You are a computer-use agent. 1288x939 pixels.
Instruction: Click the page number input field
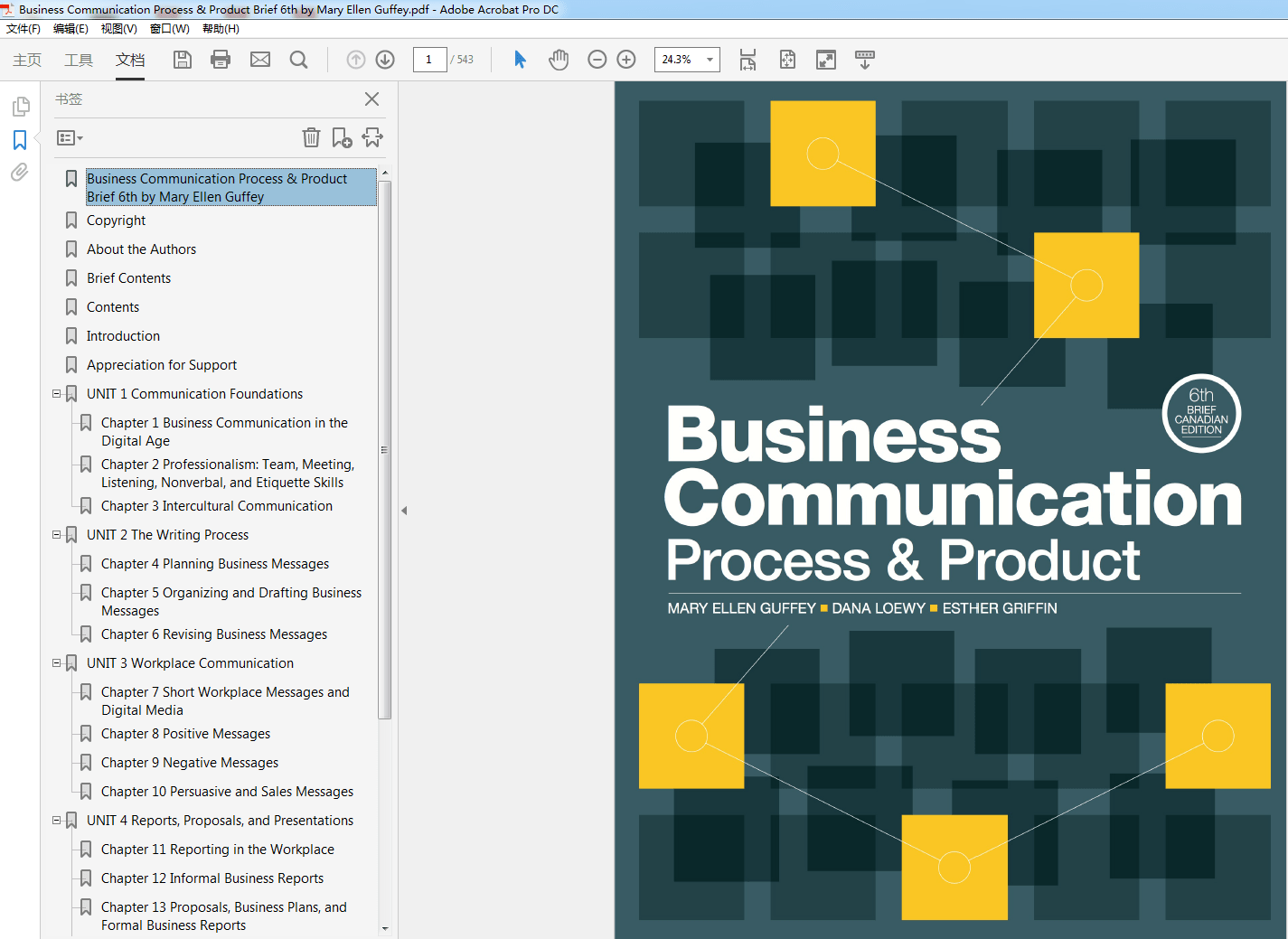coord(429,60)
